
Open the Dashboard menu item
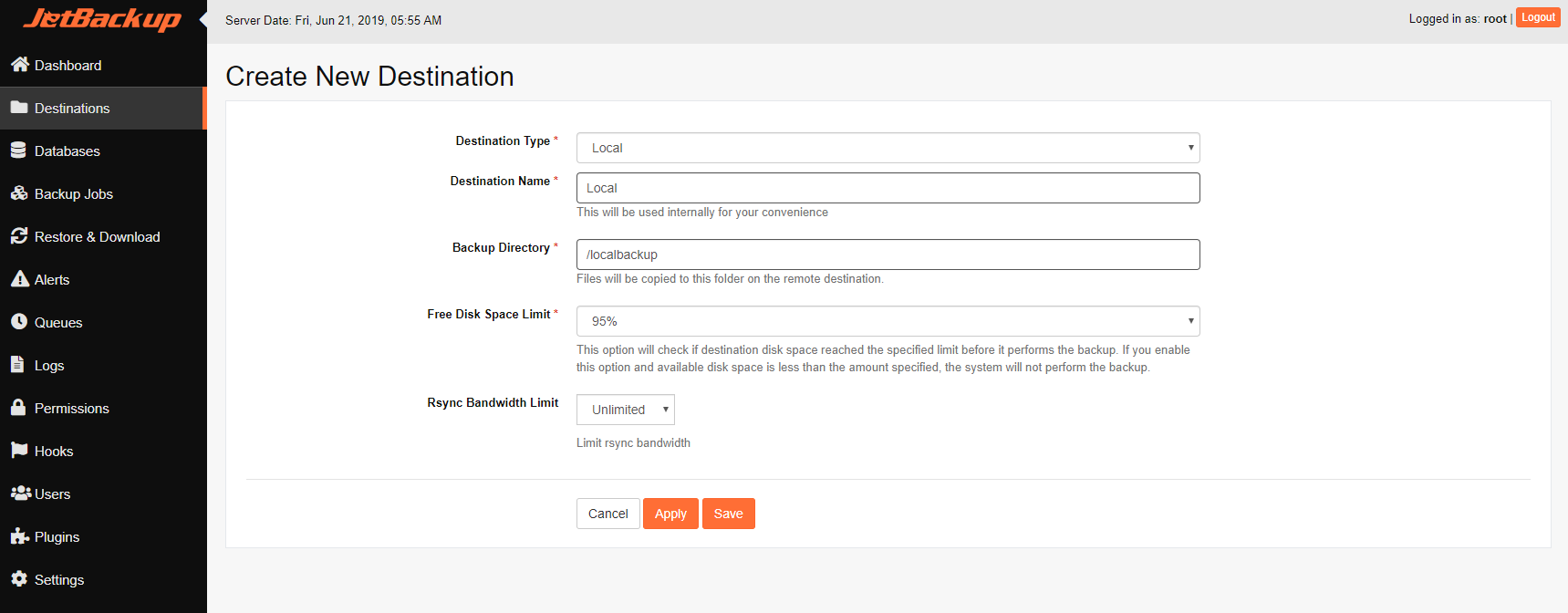click(103, 65)
